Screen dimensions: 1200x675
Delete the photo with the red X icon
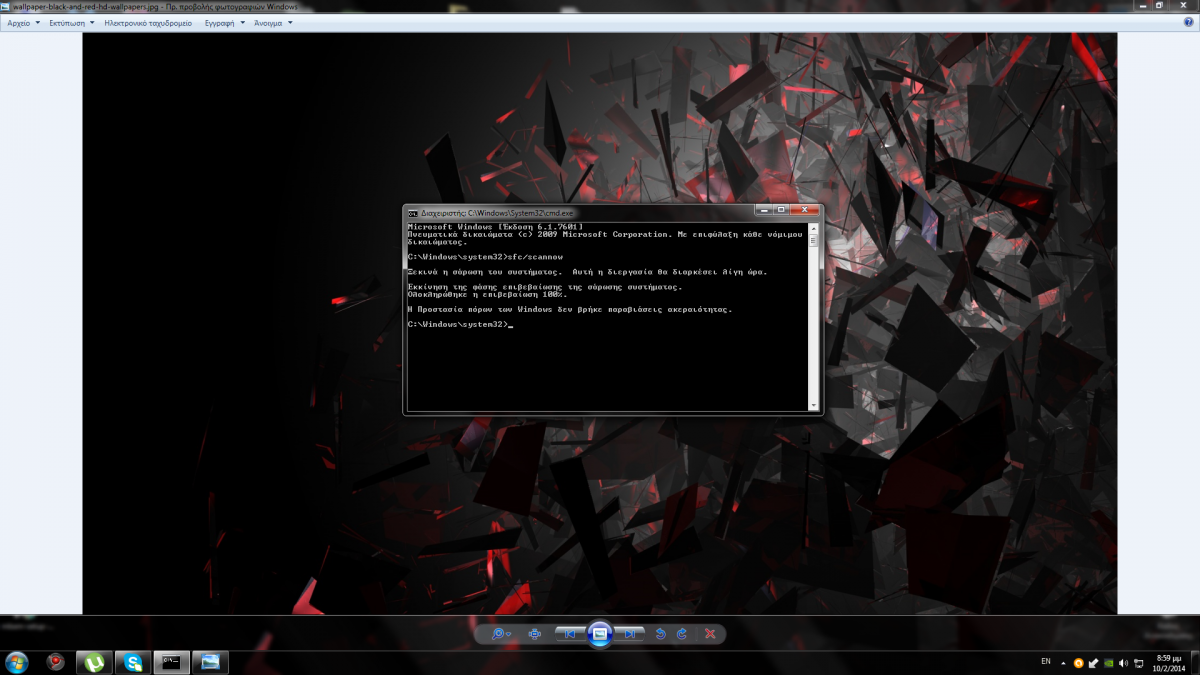pos(710,634)
